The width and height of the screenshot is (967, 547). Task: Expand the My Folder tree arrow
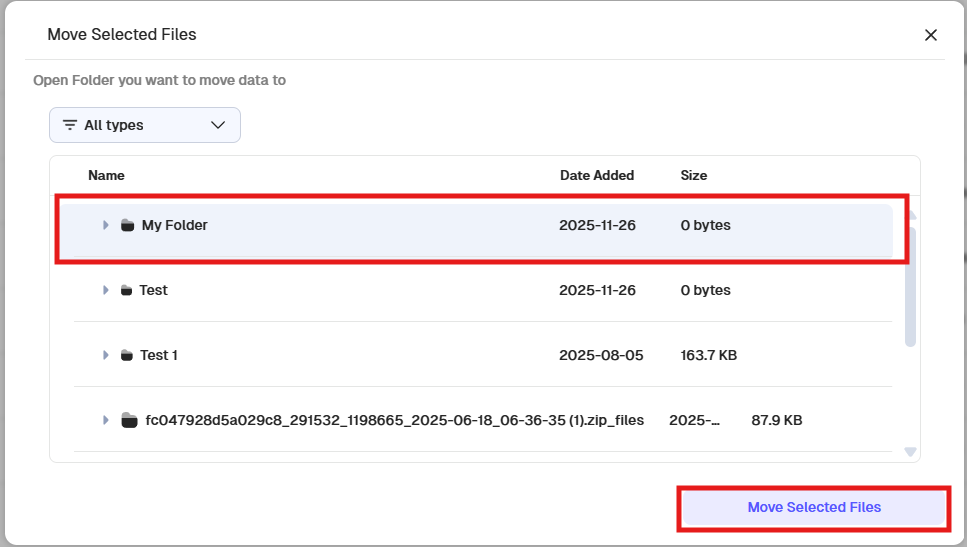pyautogui.click(x=106, y=226)
